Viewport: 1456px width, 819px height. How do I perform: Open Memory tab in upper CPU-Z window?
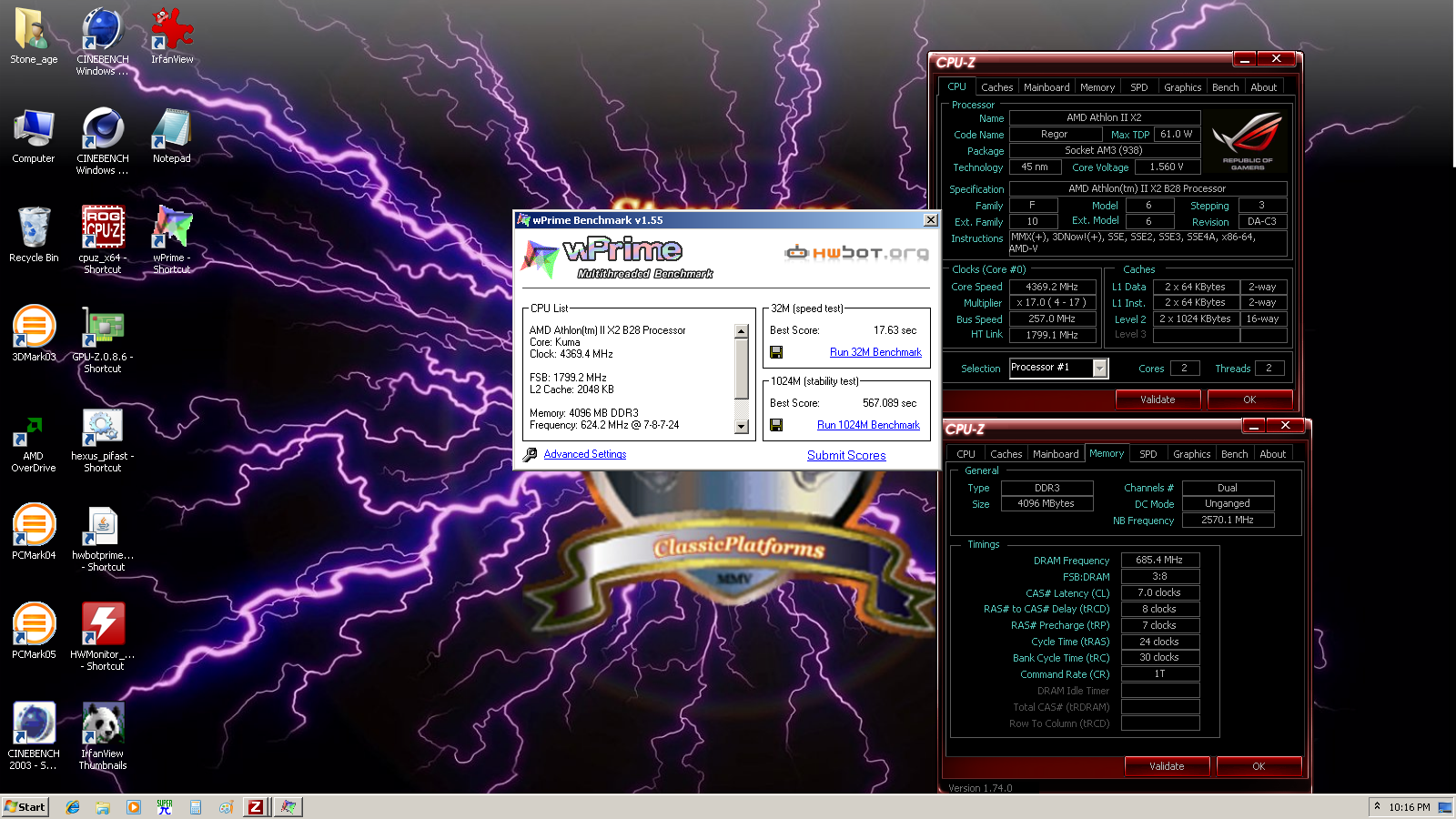pos(1097,87)
